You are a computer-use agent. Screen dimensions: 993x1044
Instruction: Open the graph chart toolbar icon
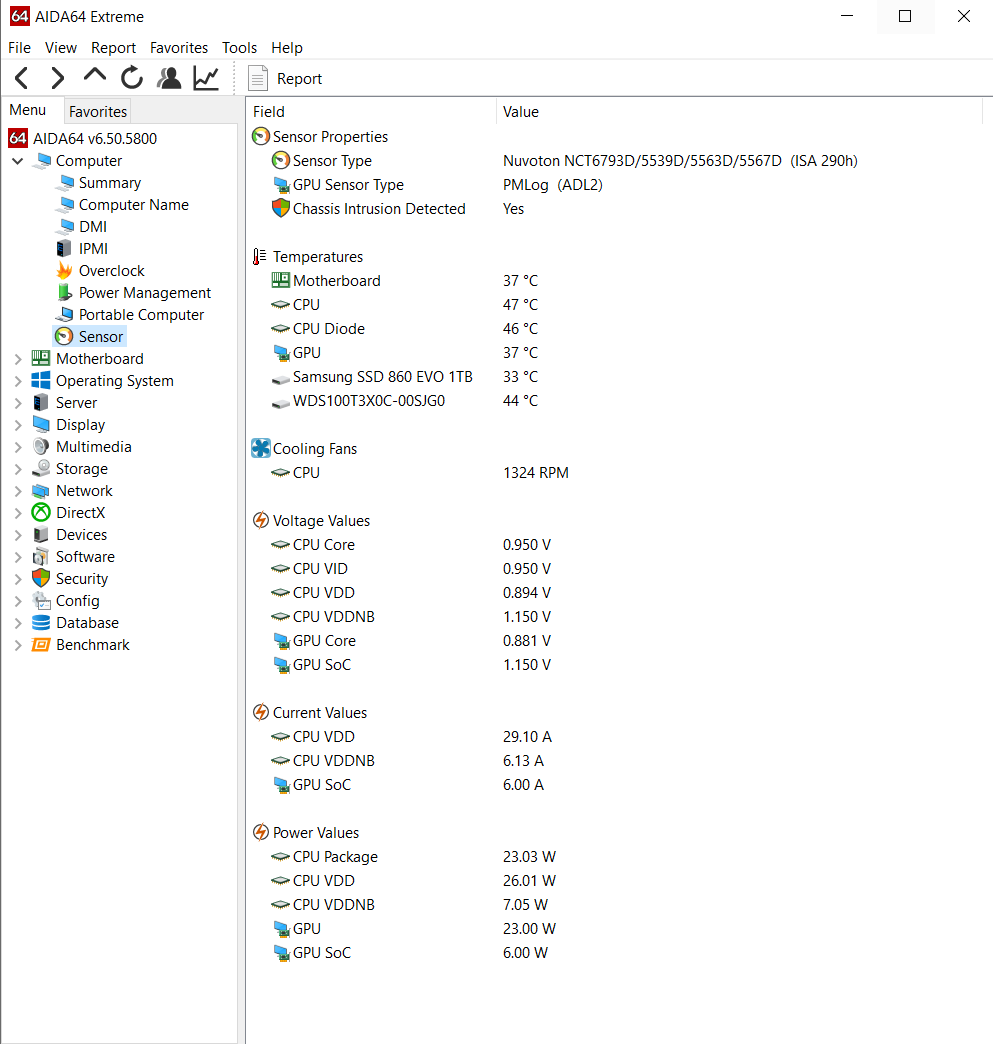[x=206, y=78]
